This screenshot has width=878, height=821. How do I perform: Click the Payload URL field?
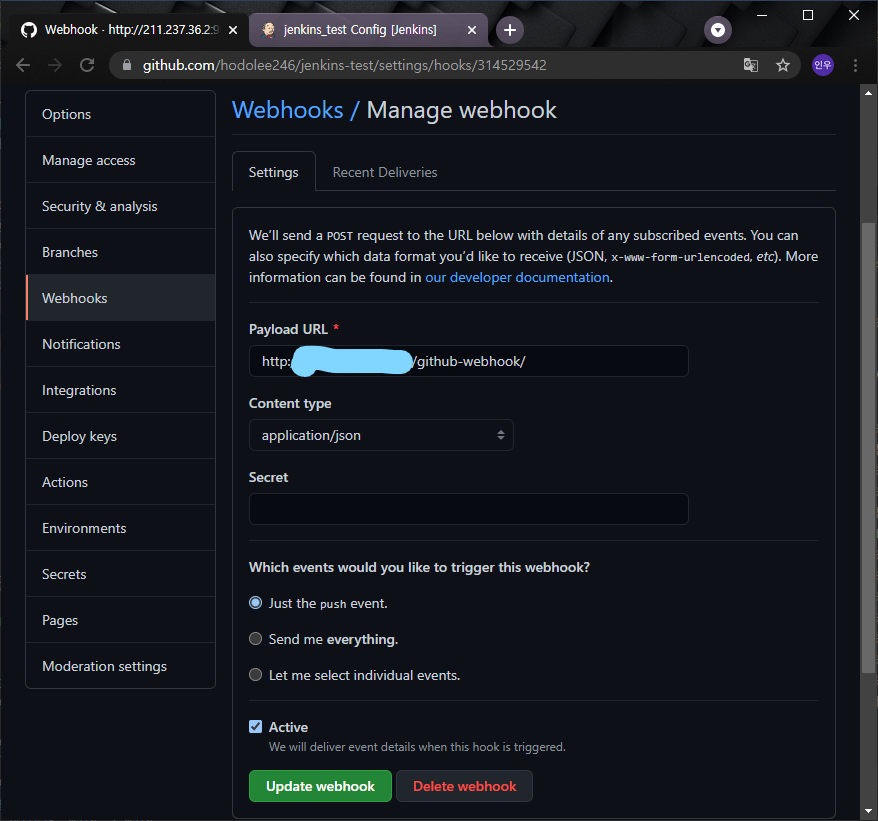(469, 361)
